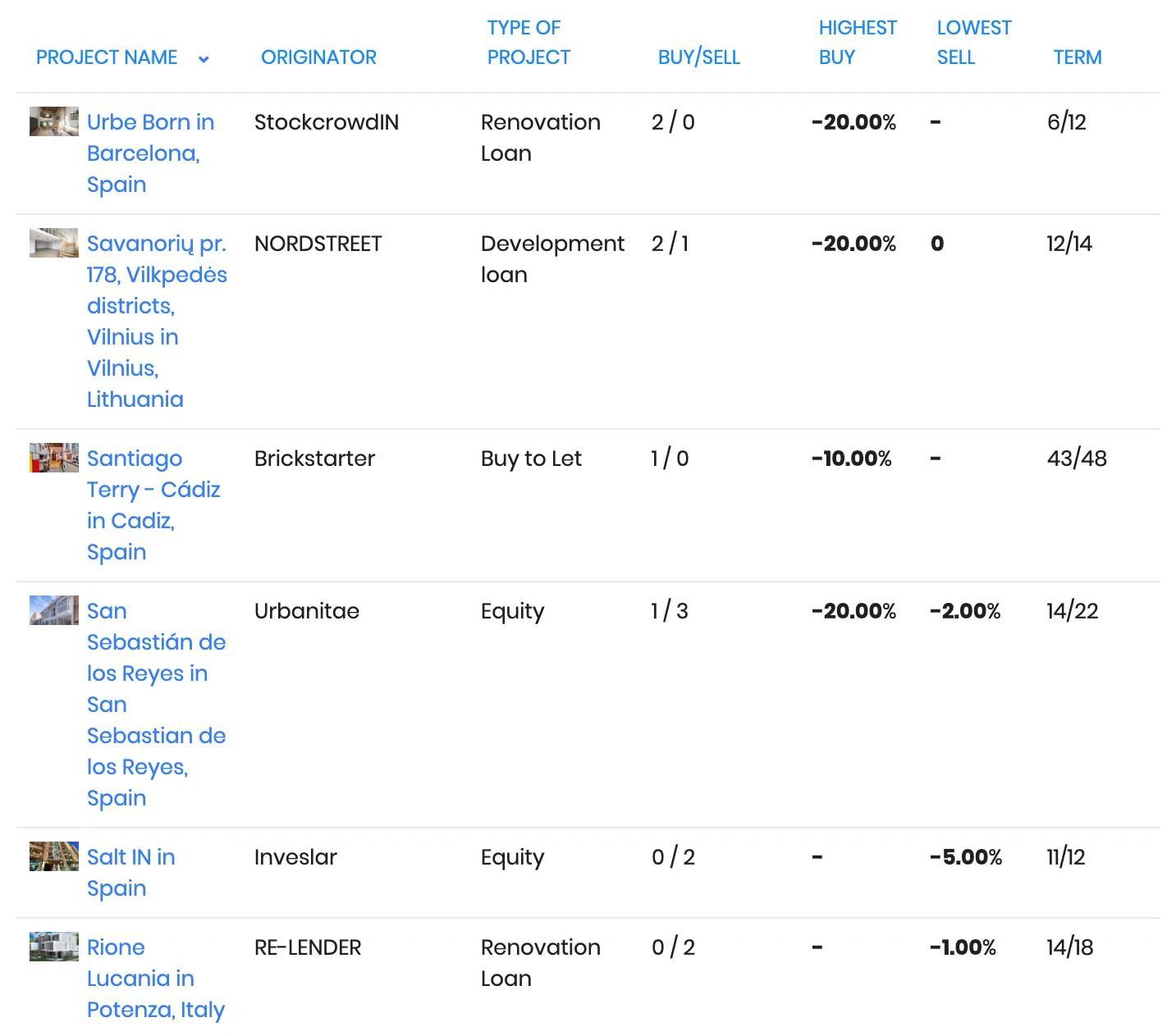Click -20.00% highest buy in NORDSTREET row
The height and width of the screenshot is (1036, 1176).
coord(853,244)
